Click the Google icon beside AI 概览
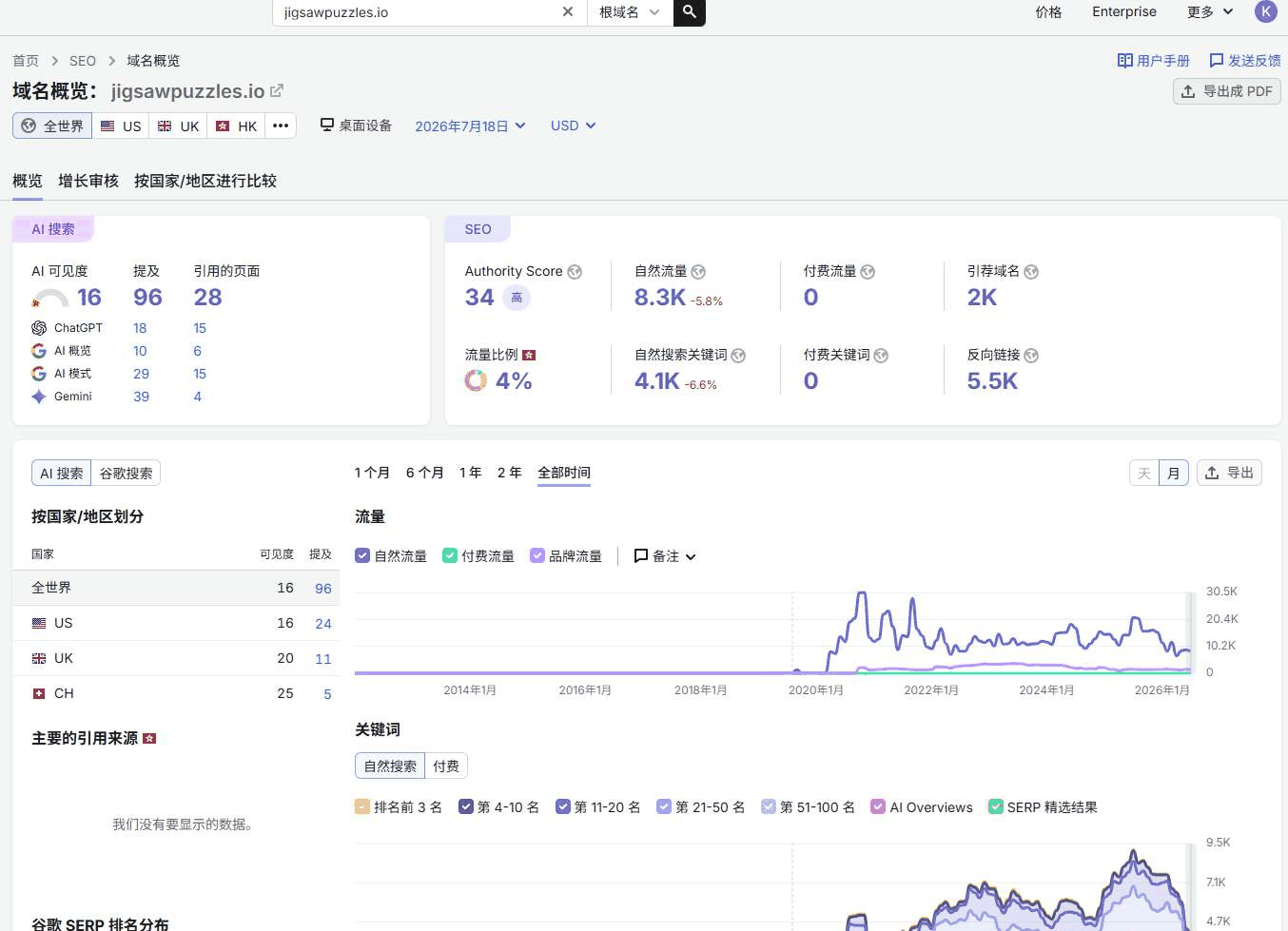This screenshot has height=931, width=1288. point(39,351)
